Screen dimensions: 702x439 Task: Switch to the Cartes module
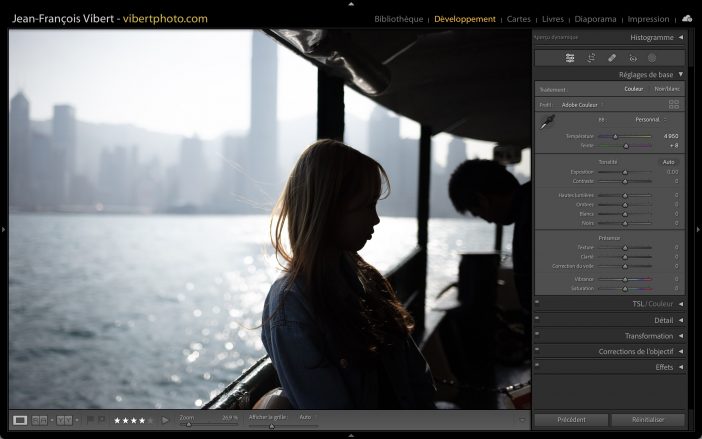click(x=519, y=19)
